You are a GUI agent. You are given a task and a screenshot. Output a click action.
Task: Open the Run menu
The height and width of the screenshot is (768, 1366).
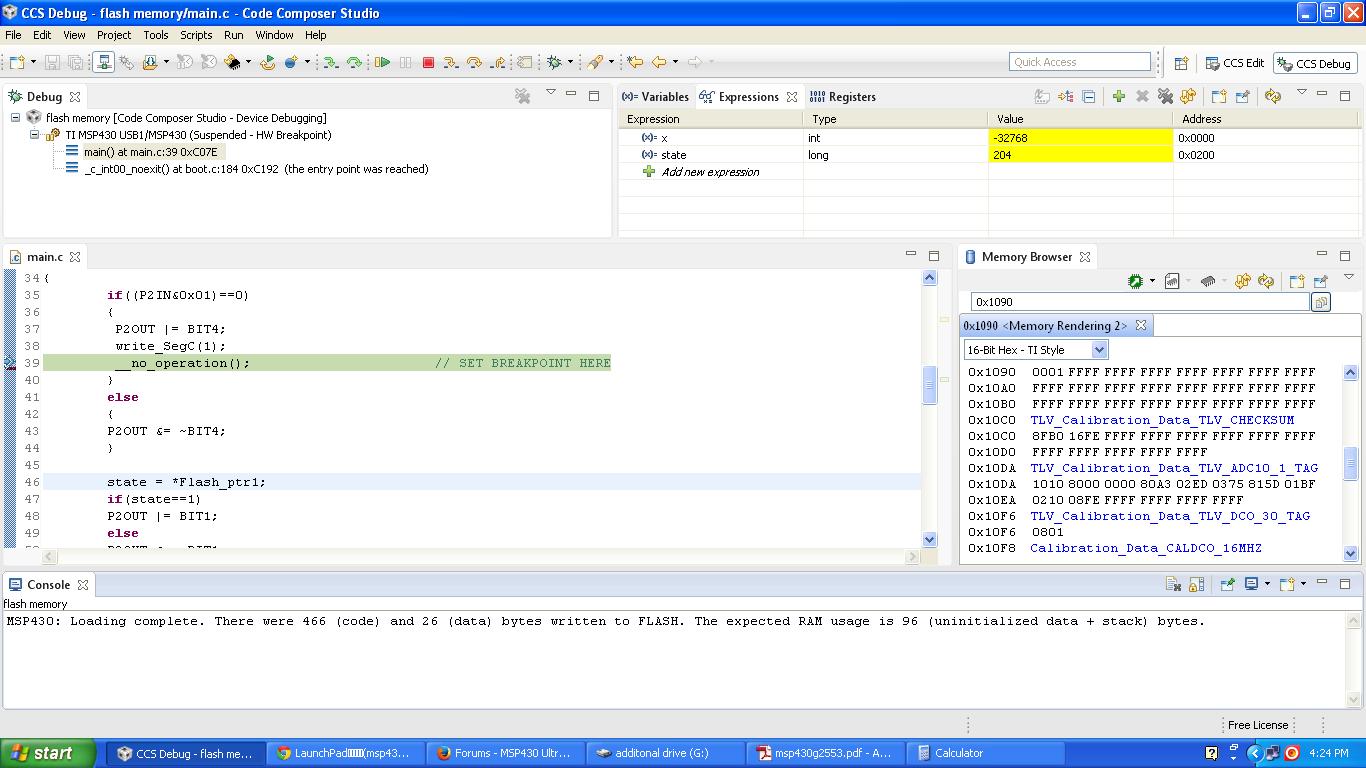pyautogui.click(x=234, y=35)
